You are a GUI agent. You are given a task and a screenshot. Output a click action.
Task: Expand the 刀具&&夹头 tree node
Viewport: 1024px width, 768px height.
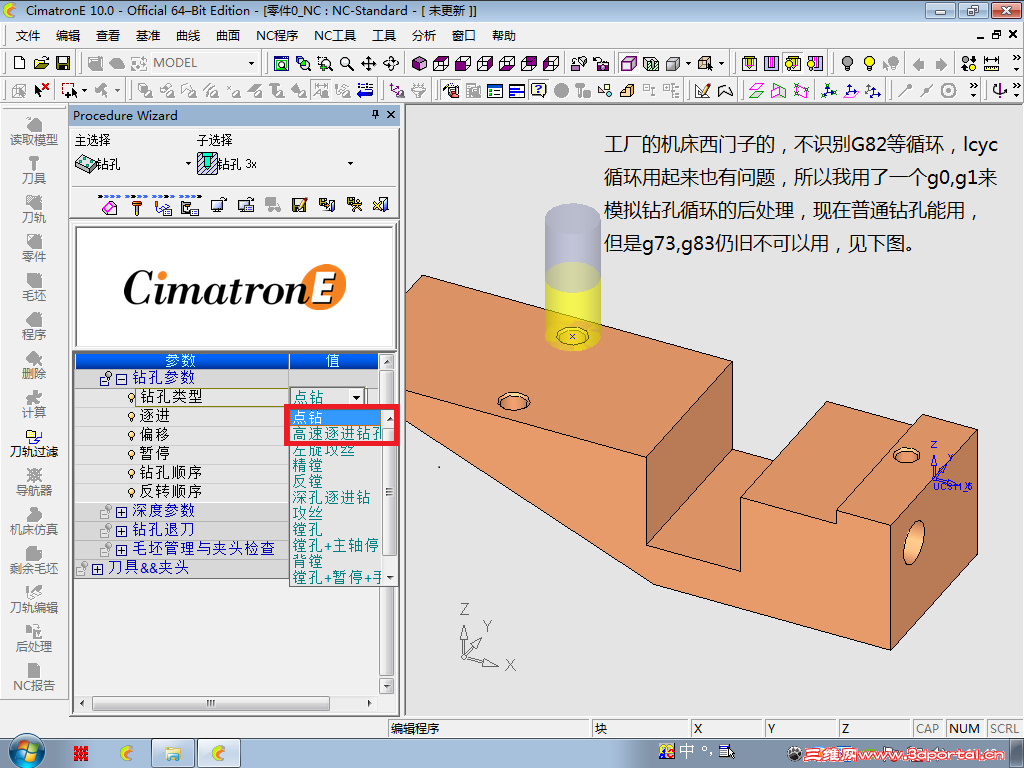pos(97,569)
